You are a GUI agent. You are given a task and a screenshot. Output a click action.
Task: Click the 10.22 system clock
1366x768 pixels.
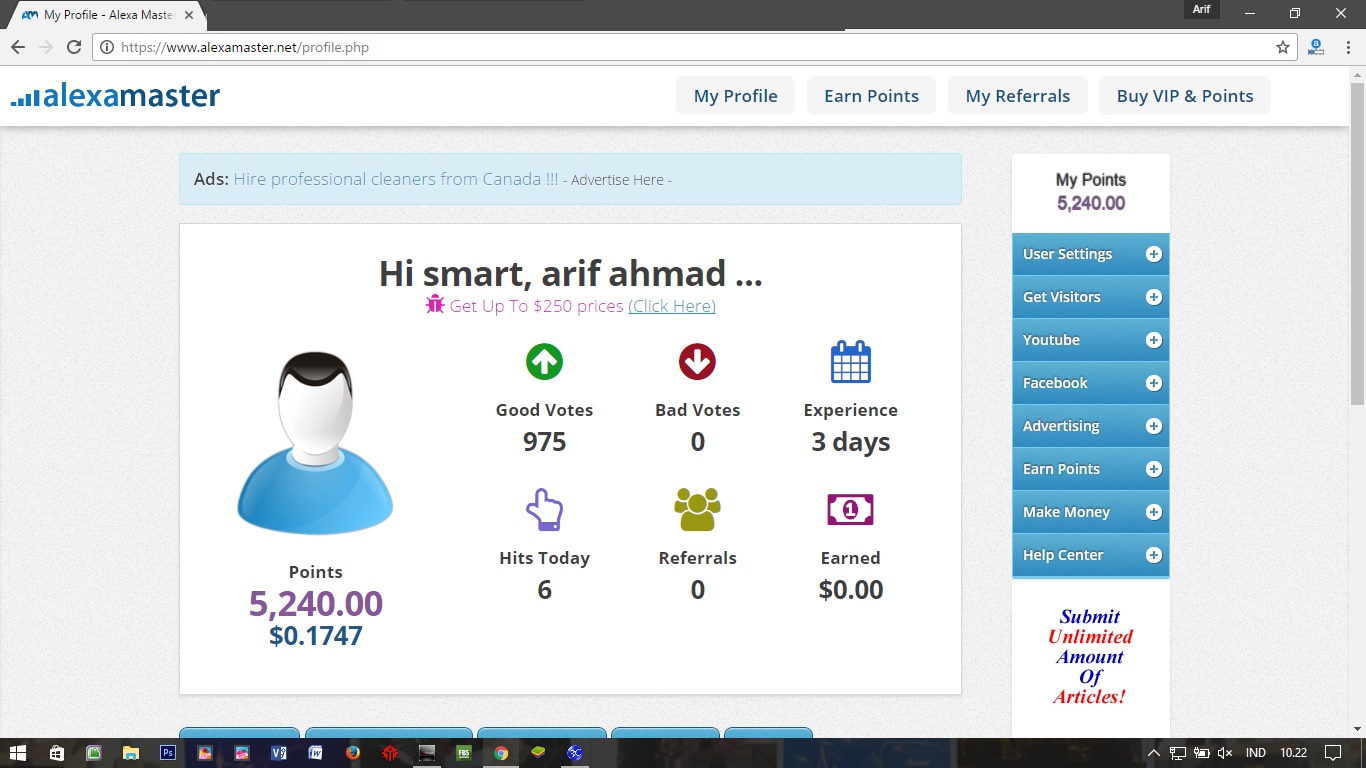pos(1294,753)
